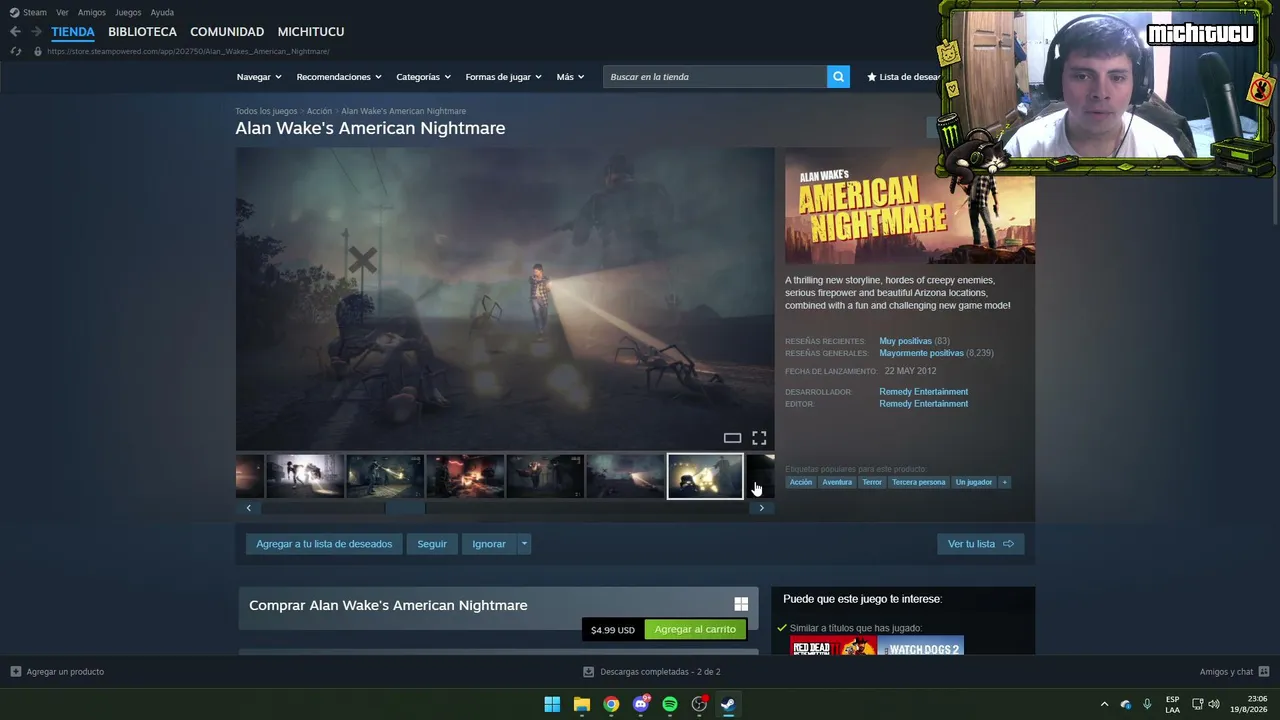Click the Agregar un producto plus icon
The width and height of the screenshot is (1280, 720).
(x=16, y=672)
